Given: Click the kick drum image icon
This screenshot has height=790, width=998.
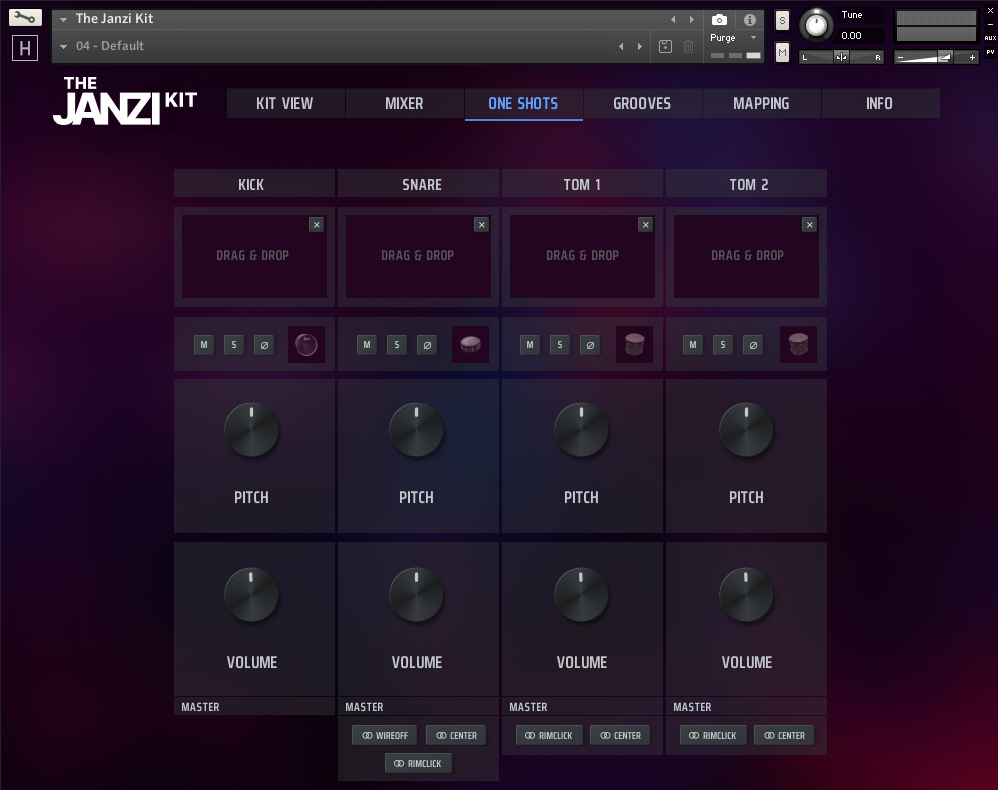Looking at the screenshot, I should 306,345.
